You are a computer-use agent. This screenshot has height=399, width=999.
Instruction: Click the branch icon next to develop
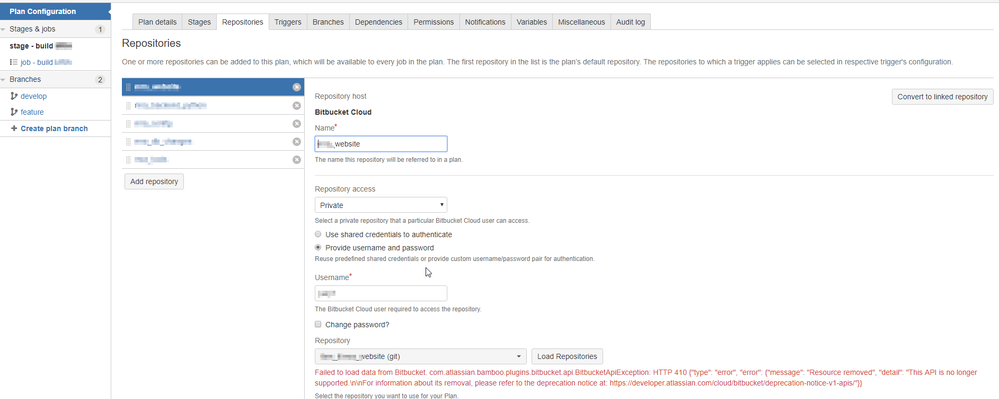14,96
